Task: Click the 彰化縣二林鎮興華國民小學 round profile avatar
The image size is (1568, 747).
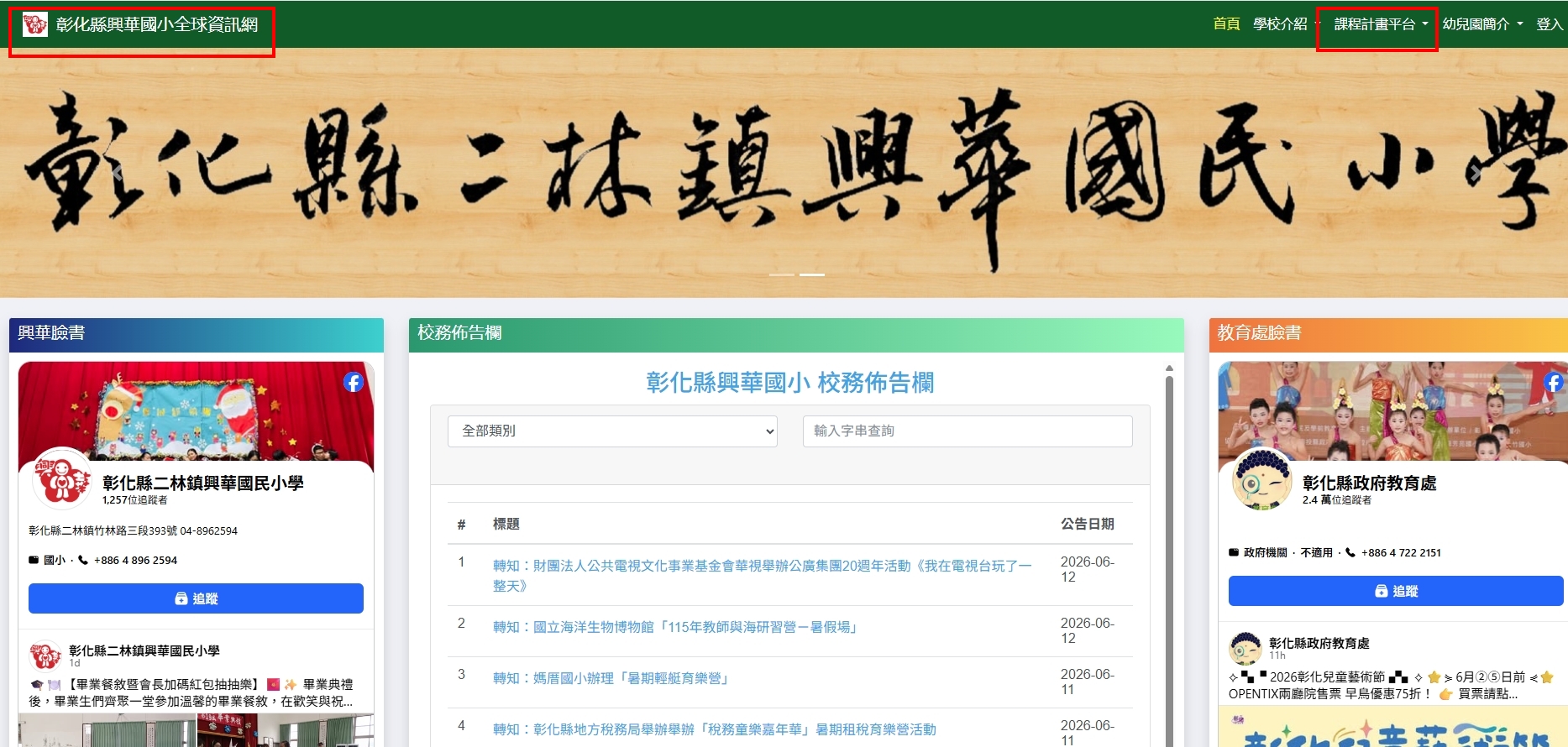Action: [x=61, y=479]
